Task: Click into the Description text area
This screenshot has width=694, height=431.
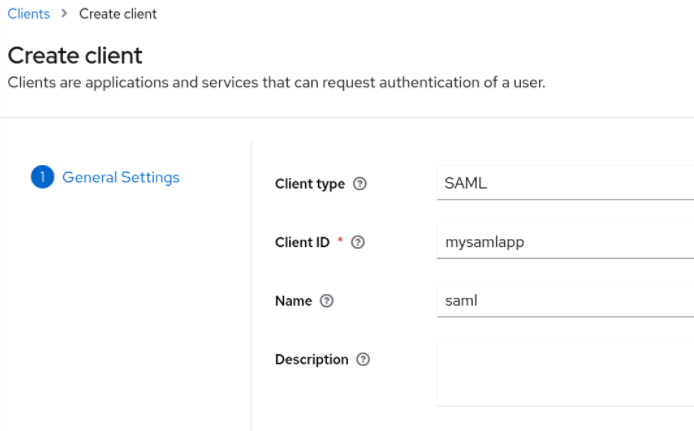Action: [565, 372]
